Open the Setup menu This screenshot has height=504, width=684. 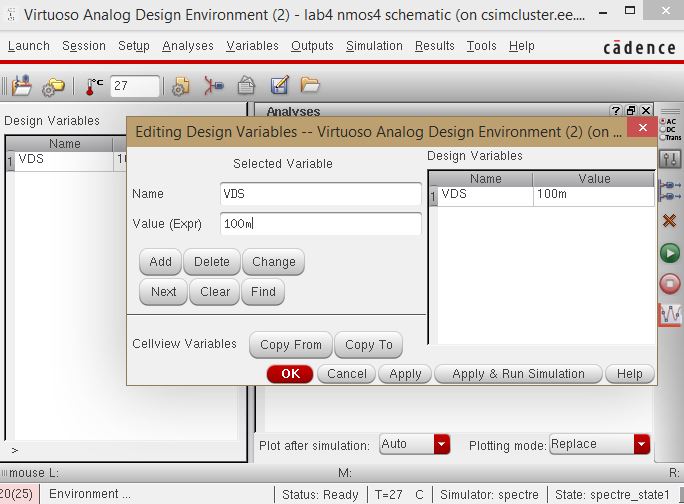[133, 46]
